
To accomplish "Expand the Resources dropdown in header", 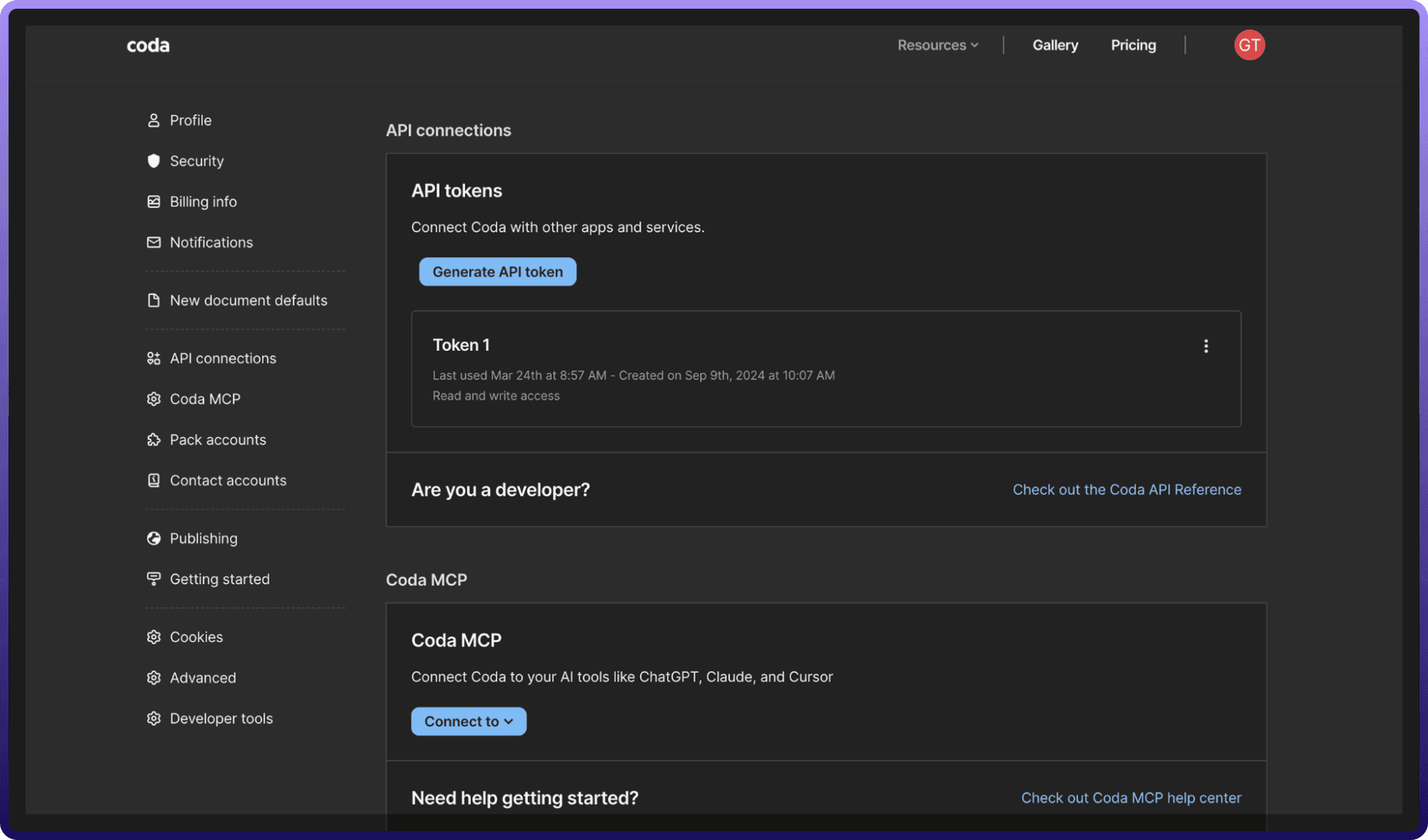I will 938,45.
